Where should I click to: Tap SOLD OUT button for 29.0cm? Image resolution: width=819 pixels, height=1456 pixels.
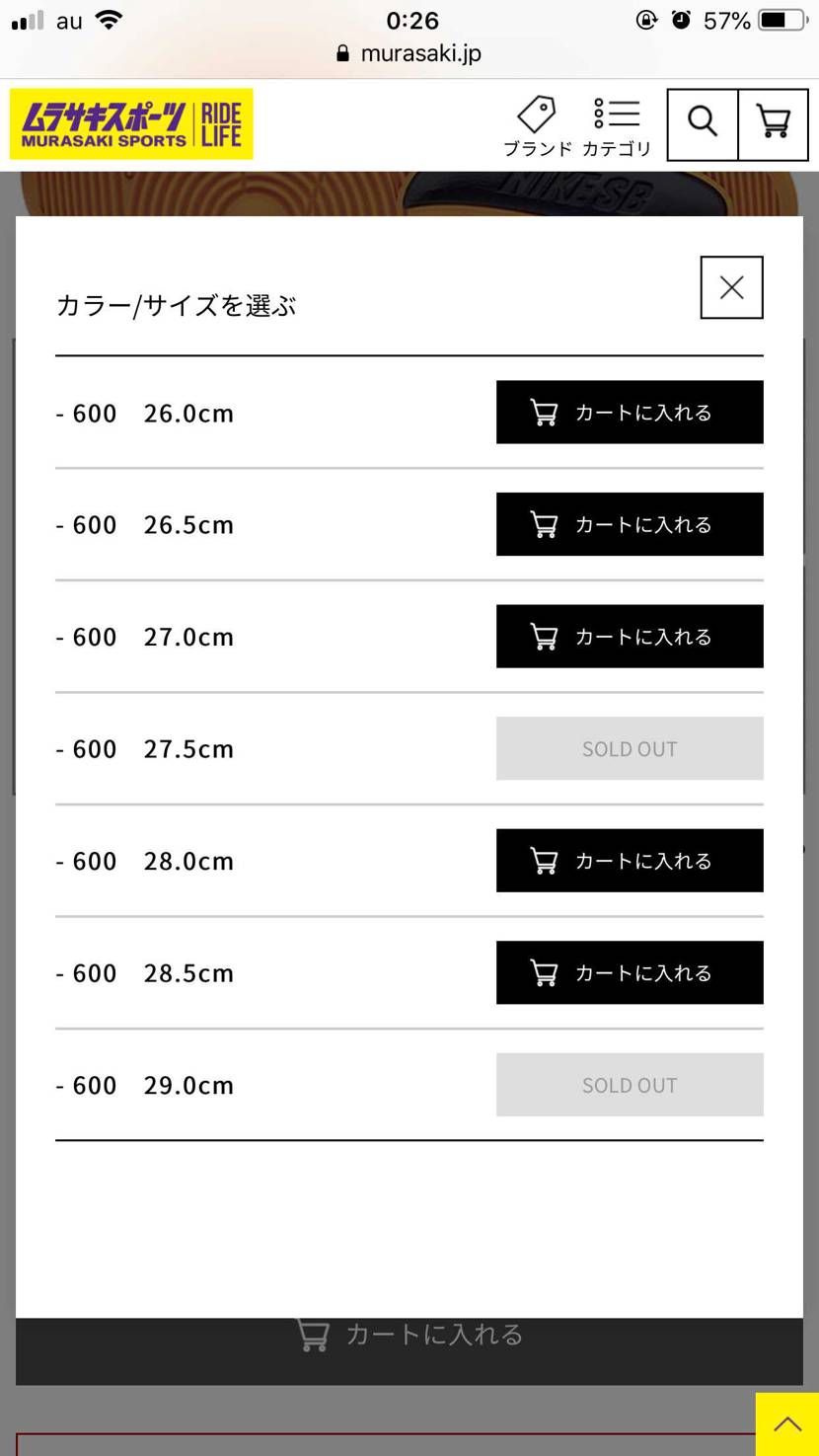point(630,1085)
